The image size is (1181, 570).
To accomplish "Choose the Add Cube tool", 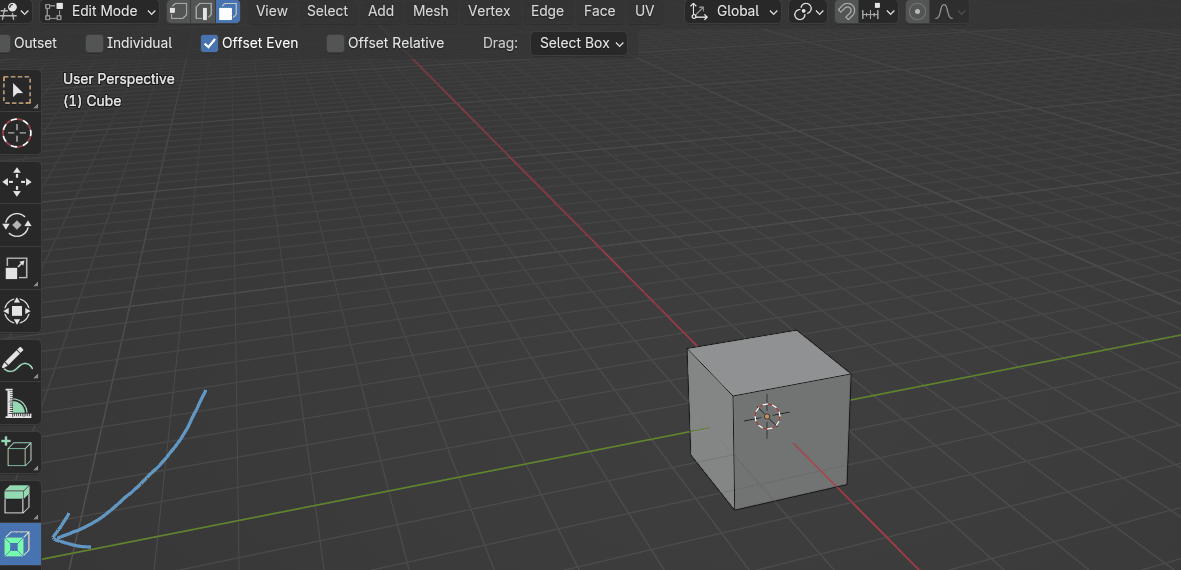I will (x=17, y=453).
